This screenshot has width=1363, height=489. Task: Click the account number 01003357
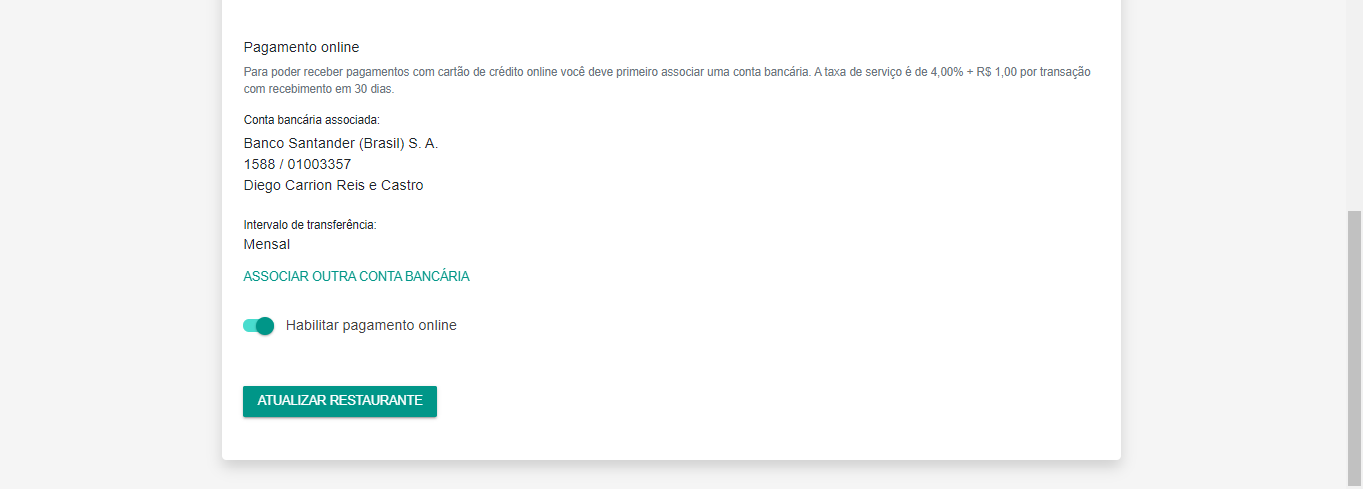(319, 164)
